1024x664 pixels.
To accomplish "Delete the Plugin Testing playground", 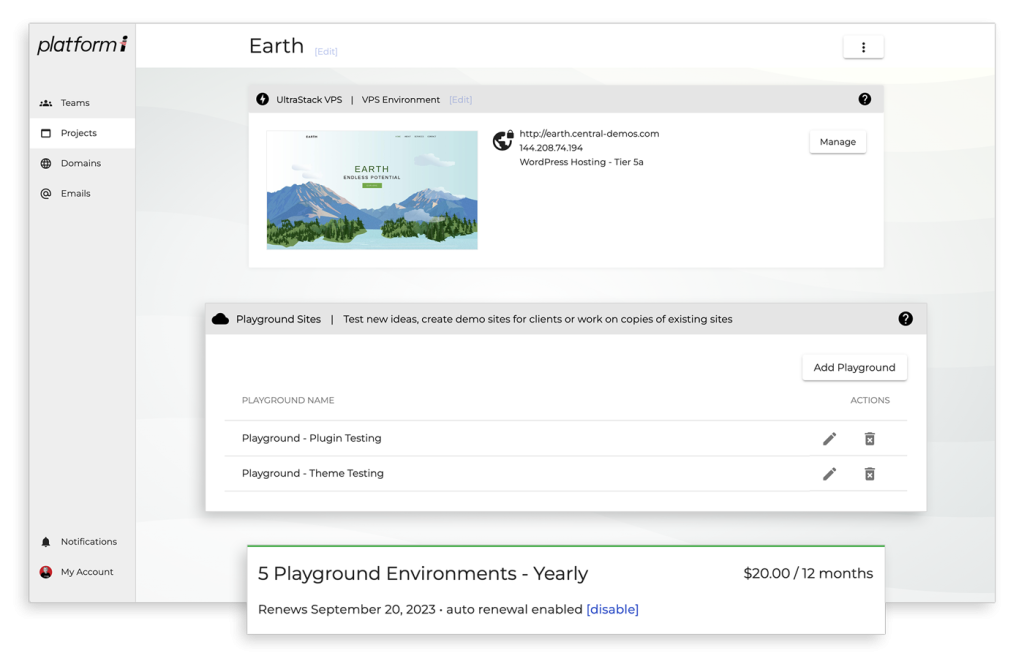I will pyautogui.click(x=869, y=439).
